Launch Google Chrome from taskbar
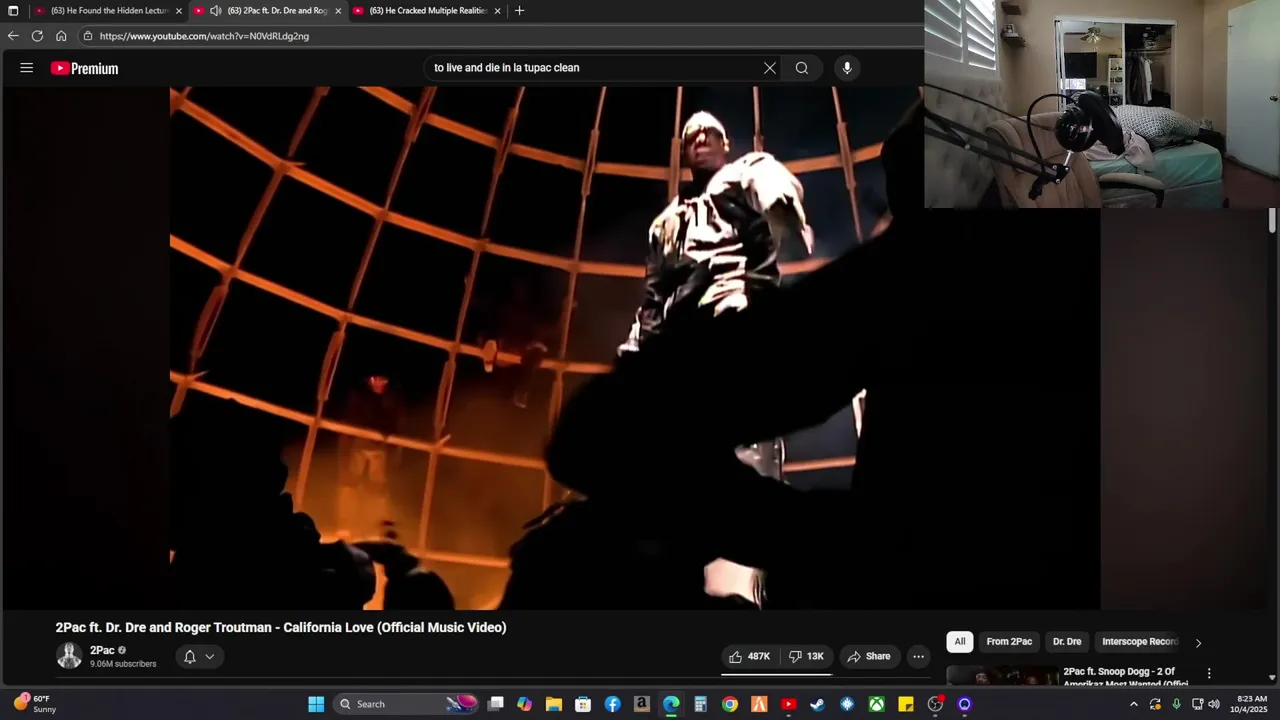Viewport: 1280px width, 720px height. point(730,704)
